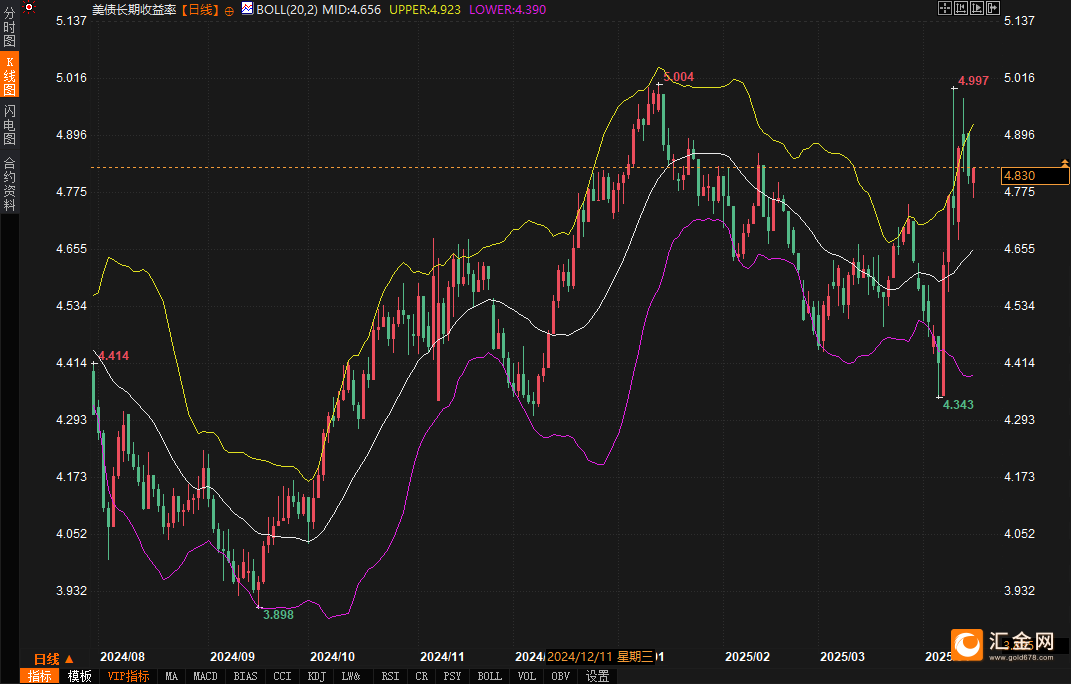Click the 2025/03 date axis label

pos(842,657)
